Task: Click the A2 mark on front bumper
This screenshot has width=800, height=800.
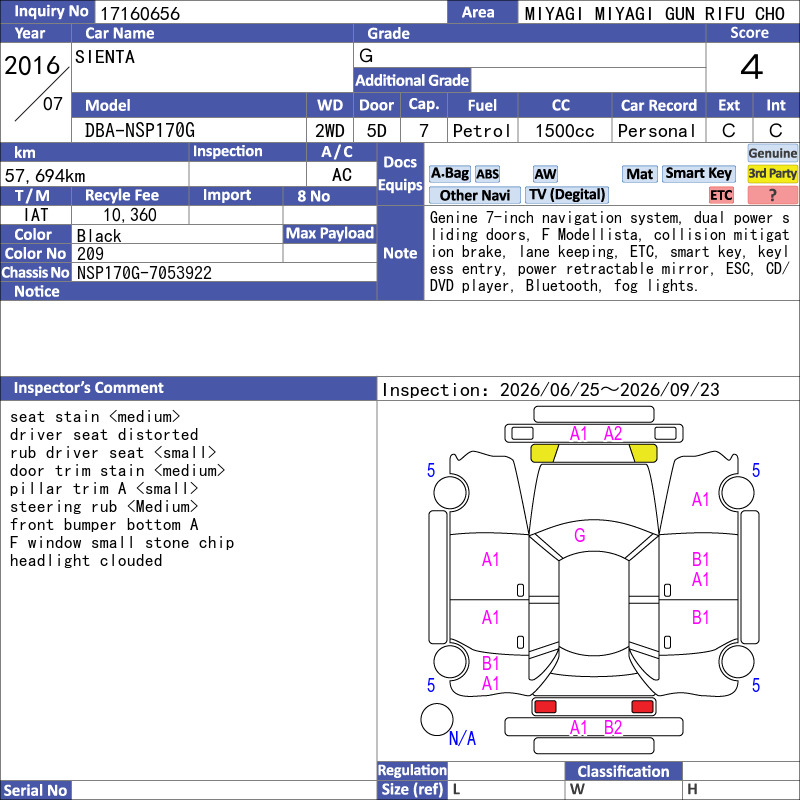Action: (613, 434)
